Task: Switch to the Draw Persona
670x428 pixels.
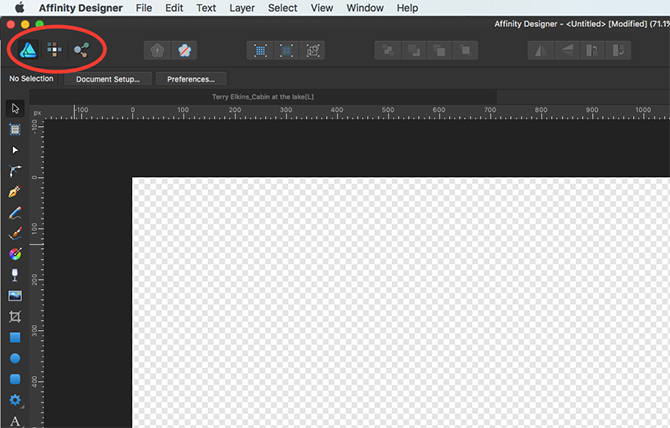Action: (25, 48)
